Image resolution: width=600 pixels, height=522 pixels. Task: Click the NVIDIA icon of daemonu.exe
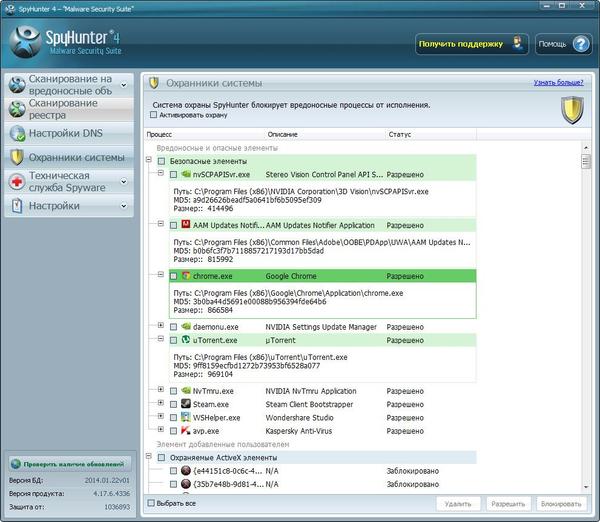click(x=186, y=326)
